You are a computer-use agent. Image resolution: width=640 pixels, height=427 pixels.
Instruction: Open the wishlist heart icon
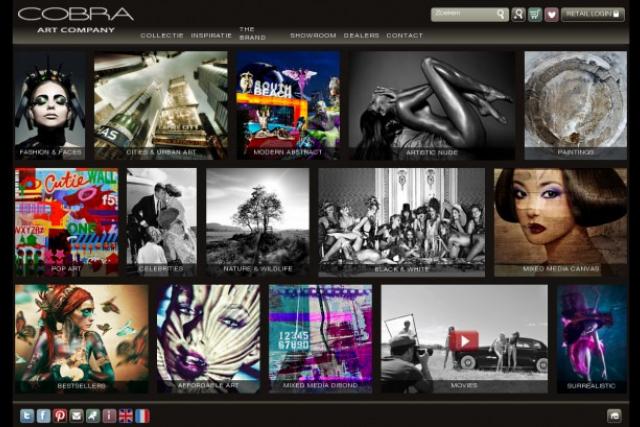tap(551, 15)
